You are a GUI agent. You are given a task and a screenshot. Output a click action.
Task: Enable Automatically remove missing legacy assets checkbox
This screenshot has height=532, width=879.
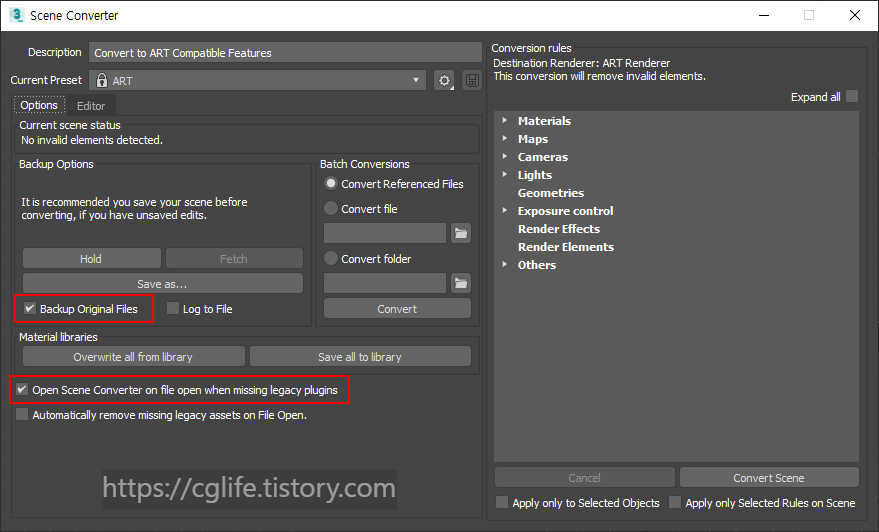click(x=22, y=414)
